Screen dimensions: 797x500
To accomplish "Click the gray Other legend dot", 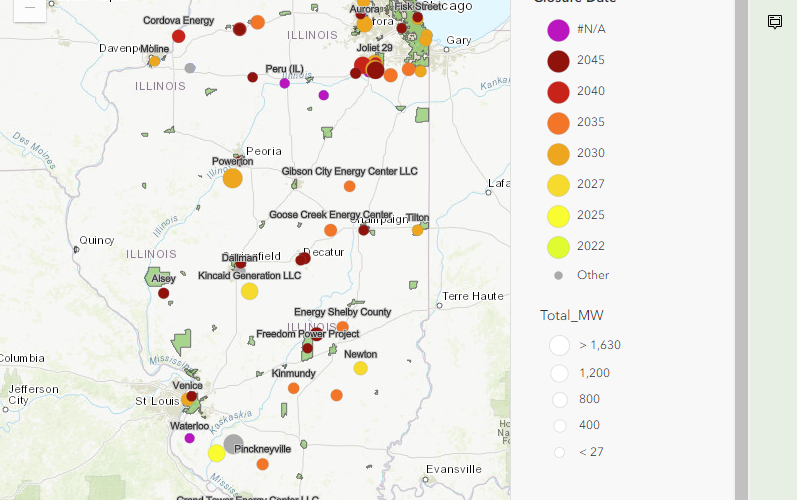I will point(558,275).
